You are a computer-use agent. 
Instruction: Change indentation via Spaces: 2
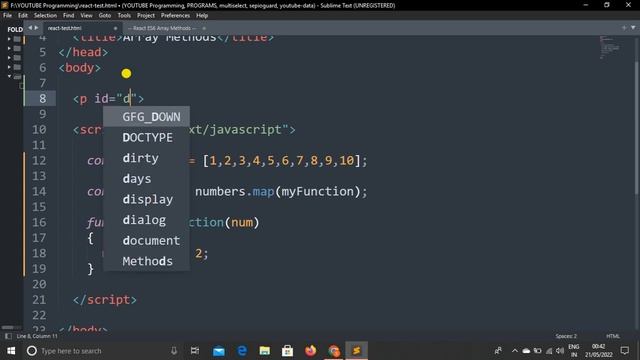566,336
